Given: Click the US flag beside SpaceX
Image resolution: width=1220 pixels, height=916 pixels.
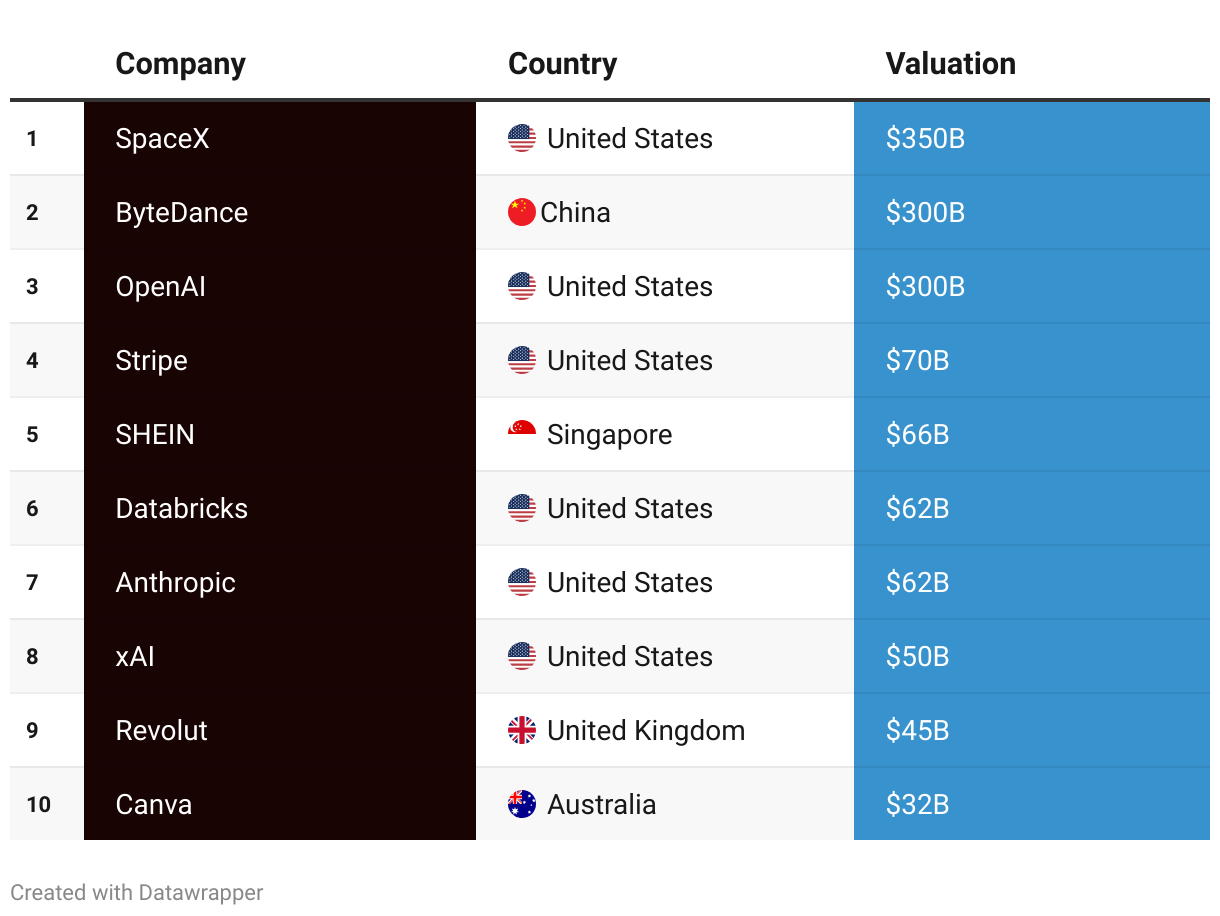Looking at the screenshot, I should coord(522,138).
